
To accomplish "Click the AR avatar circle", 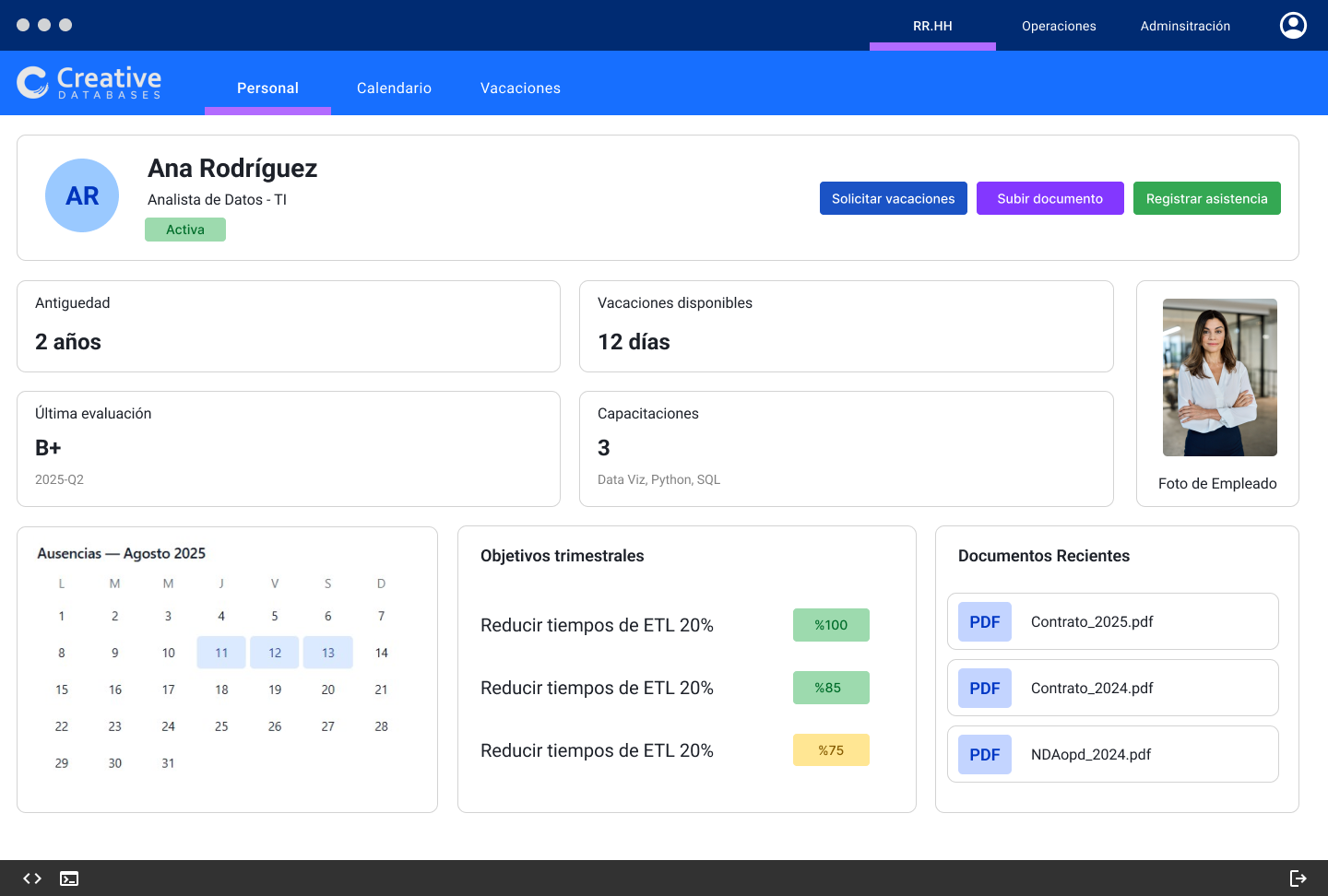I will click(x=82, y=195).
